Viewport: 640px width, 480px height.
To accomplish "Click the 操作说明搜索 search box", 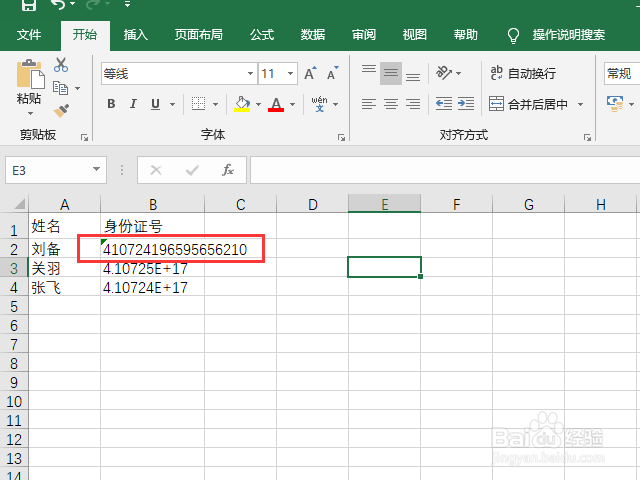I will 569,35.
